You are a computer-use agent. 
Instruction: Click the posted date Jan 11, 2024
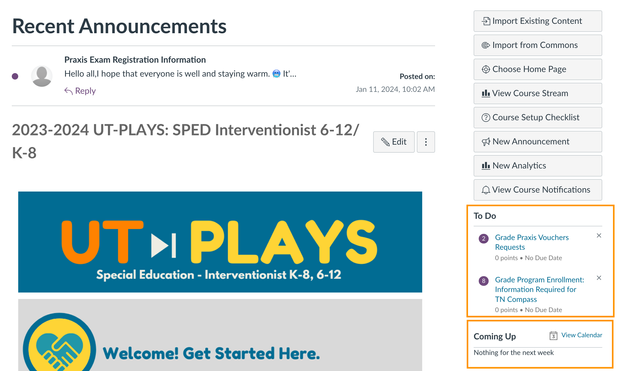[395, 89]
